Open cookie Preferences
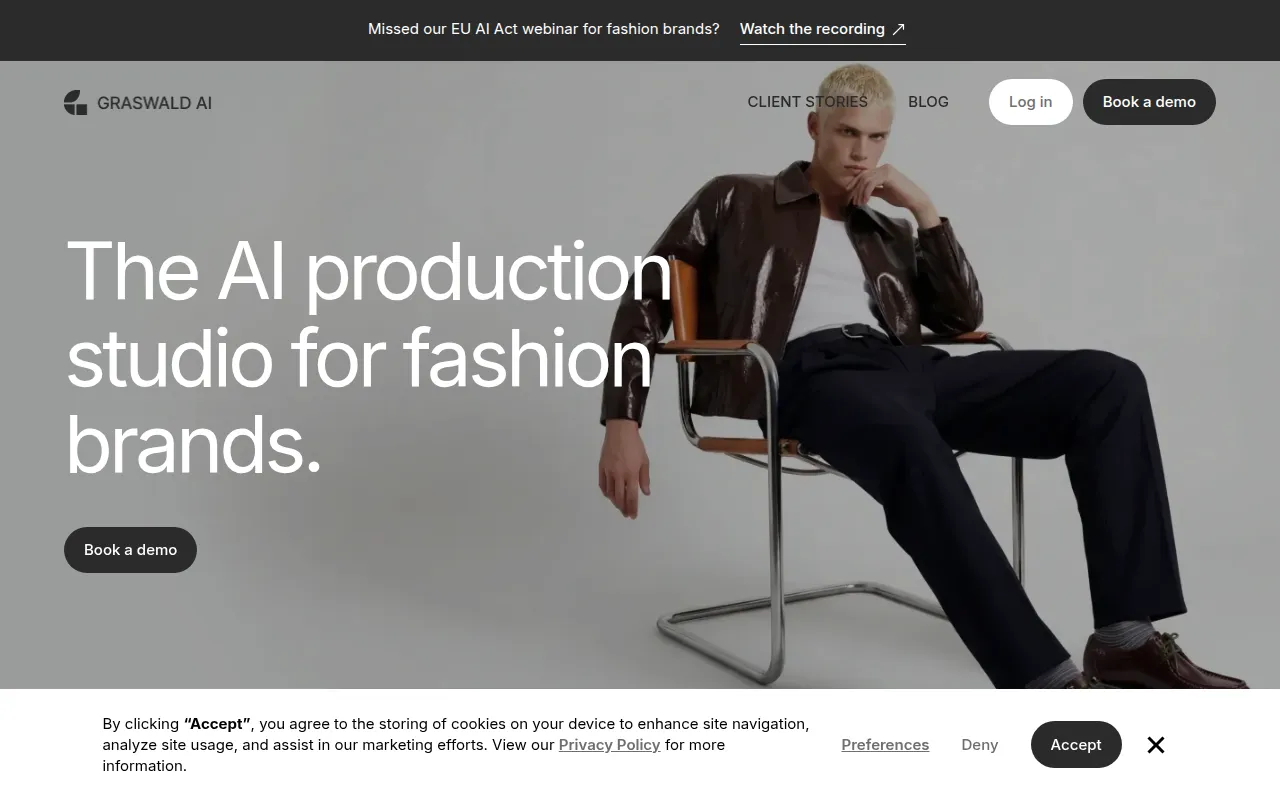The image size is (1280, 800). [885, 745]
